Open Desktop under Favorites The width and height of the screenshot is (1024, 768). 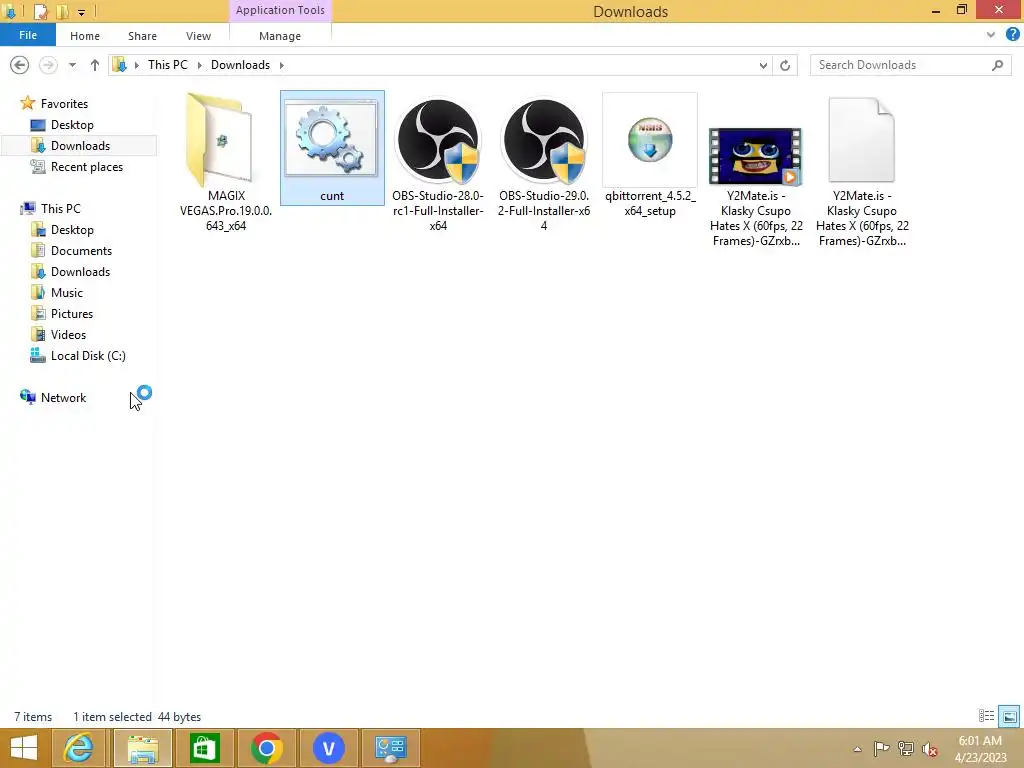[72, 125]
